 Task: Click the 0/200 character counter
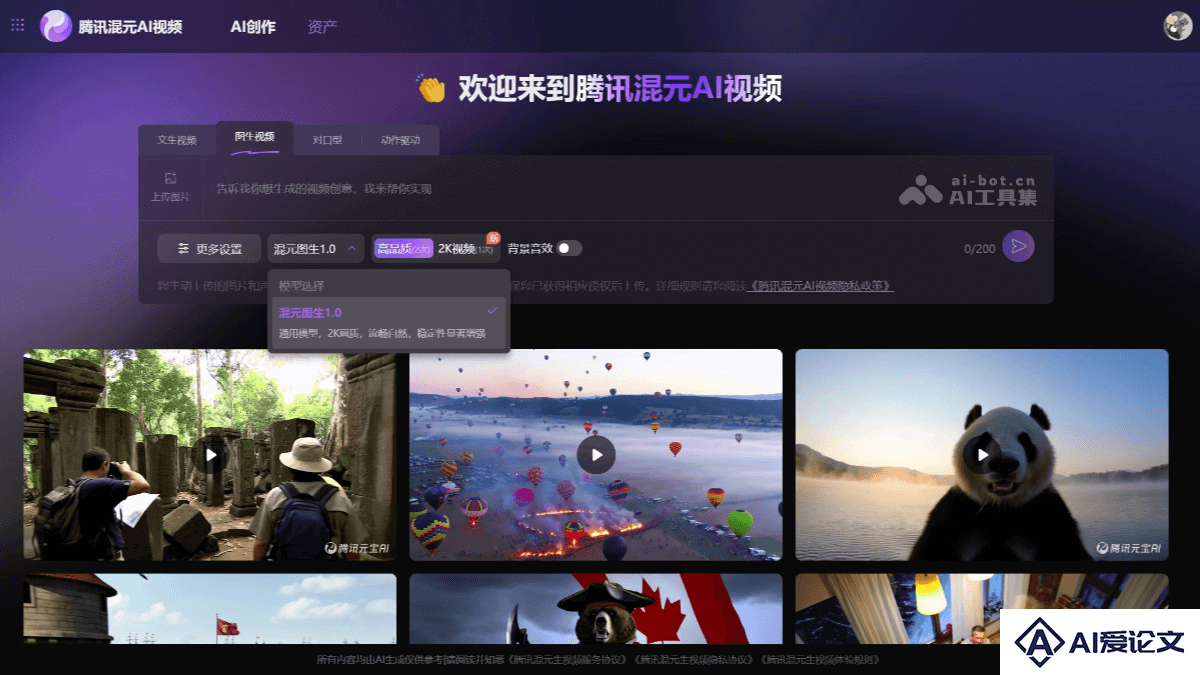979,249
